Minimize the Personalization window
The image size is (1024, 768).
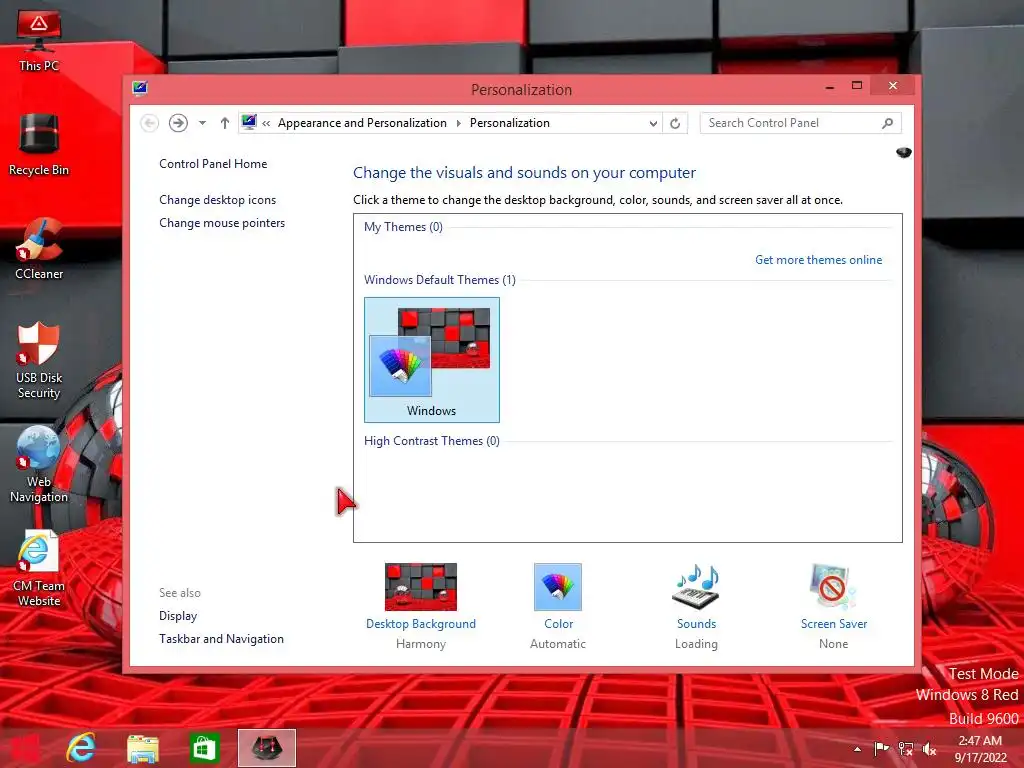pyautogui.click(x=829, y=86)
